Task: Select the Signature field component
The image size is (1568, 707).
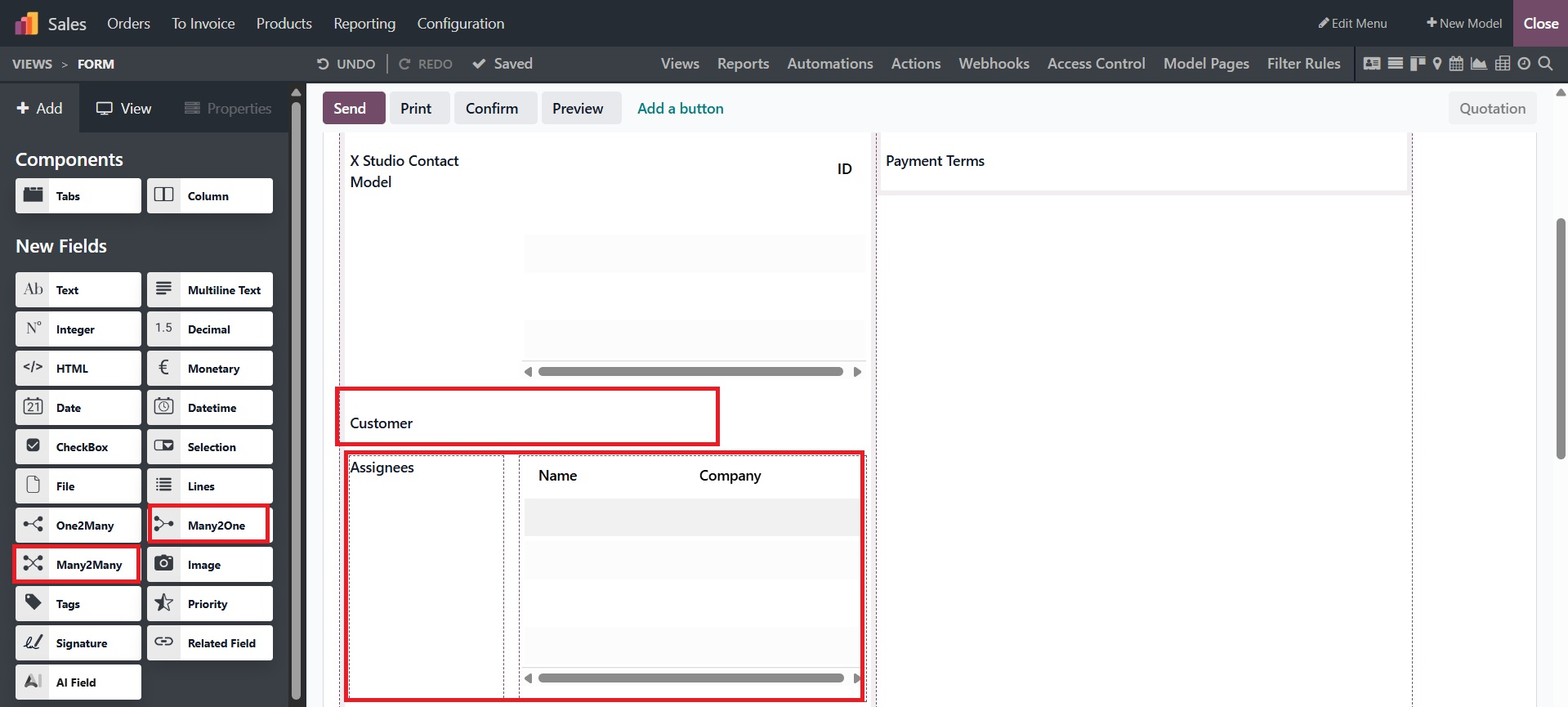Action: pyautogui.click(x=78, y=643)
